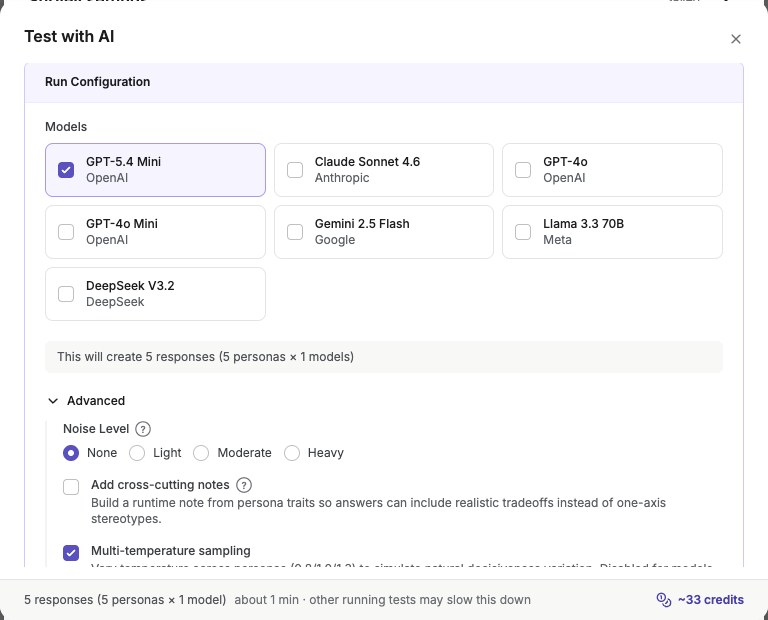768x620 pixels.
Task: Uncheck the GPT-5.4 Mini model checkbox
Action: click(66, 170)
